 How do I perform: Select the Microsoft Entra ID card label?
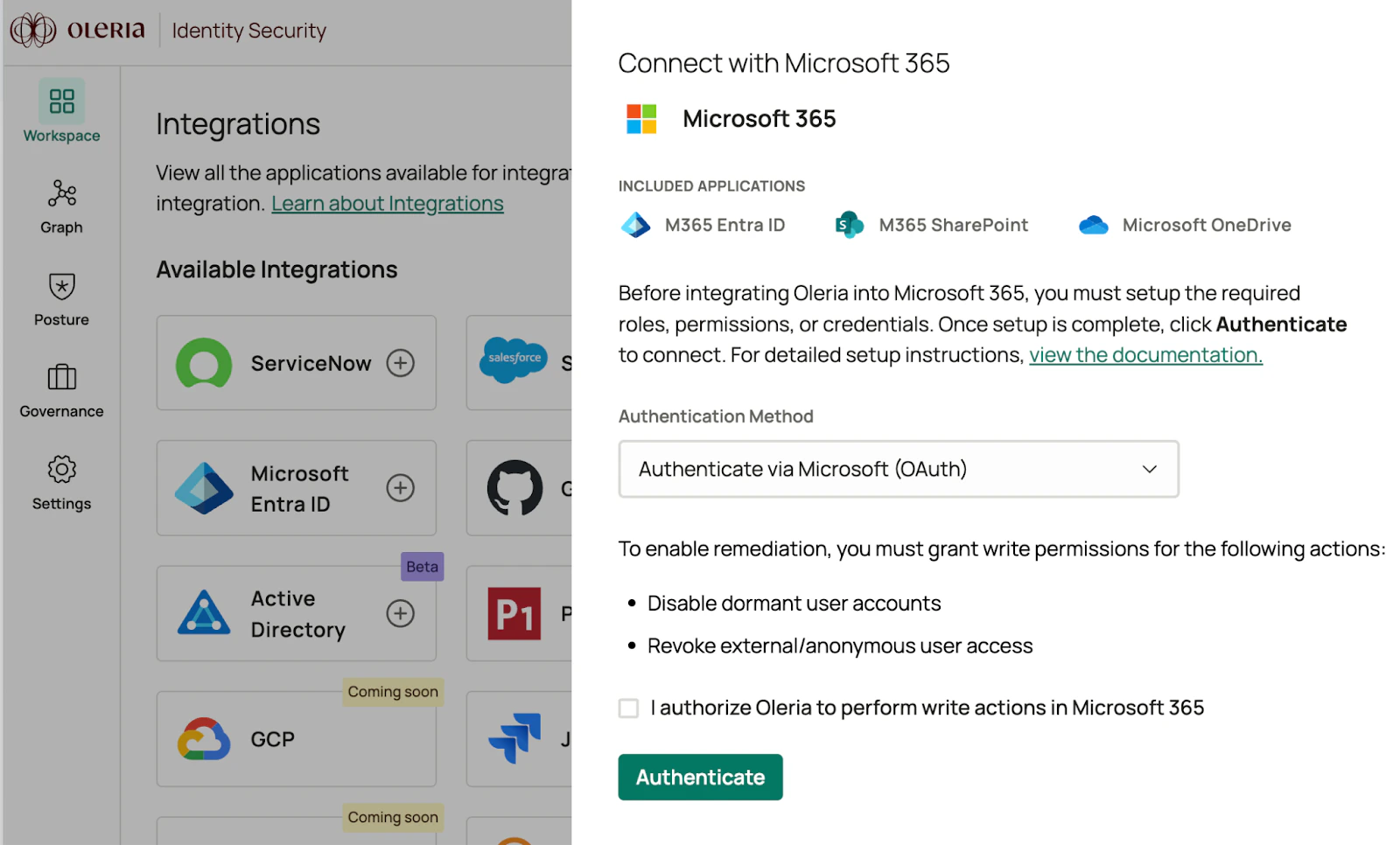(299, 489)
